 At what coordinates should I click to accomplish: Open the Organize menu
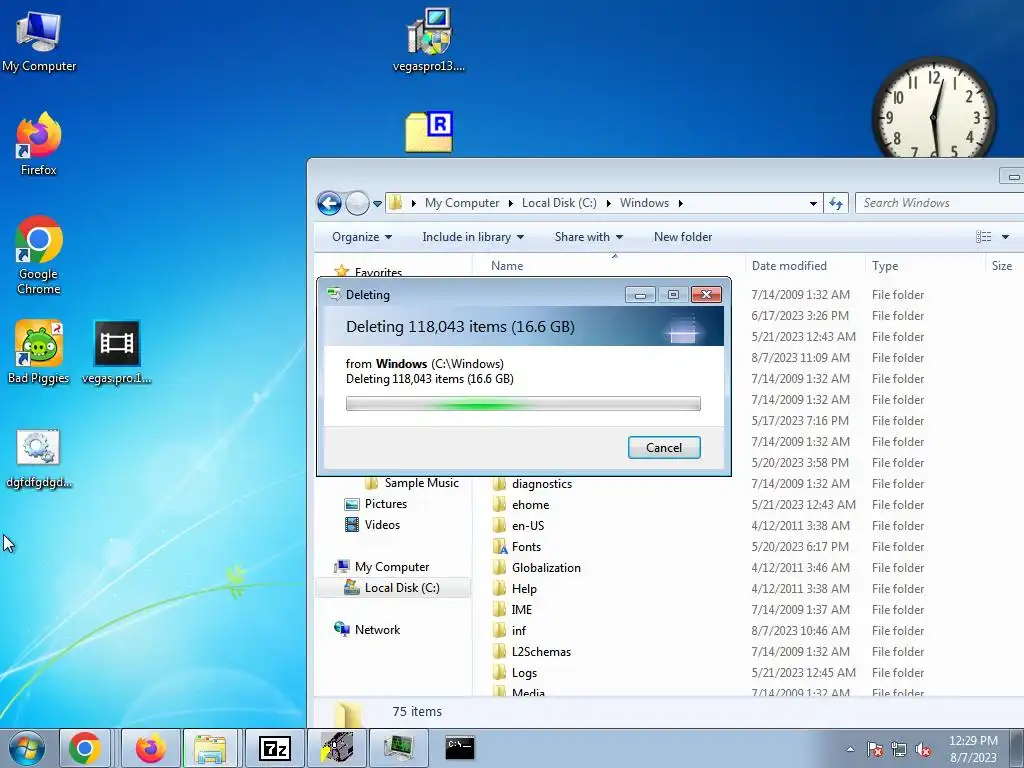(362, 237)
